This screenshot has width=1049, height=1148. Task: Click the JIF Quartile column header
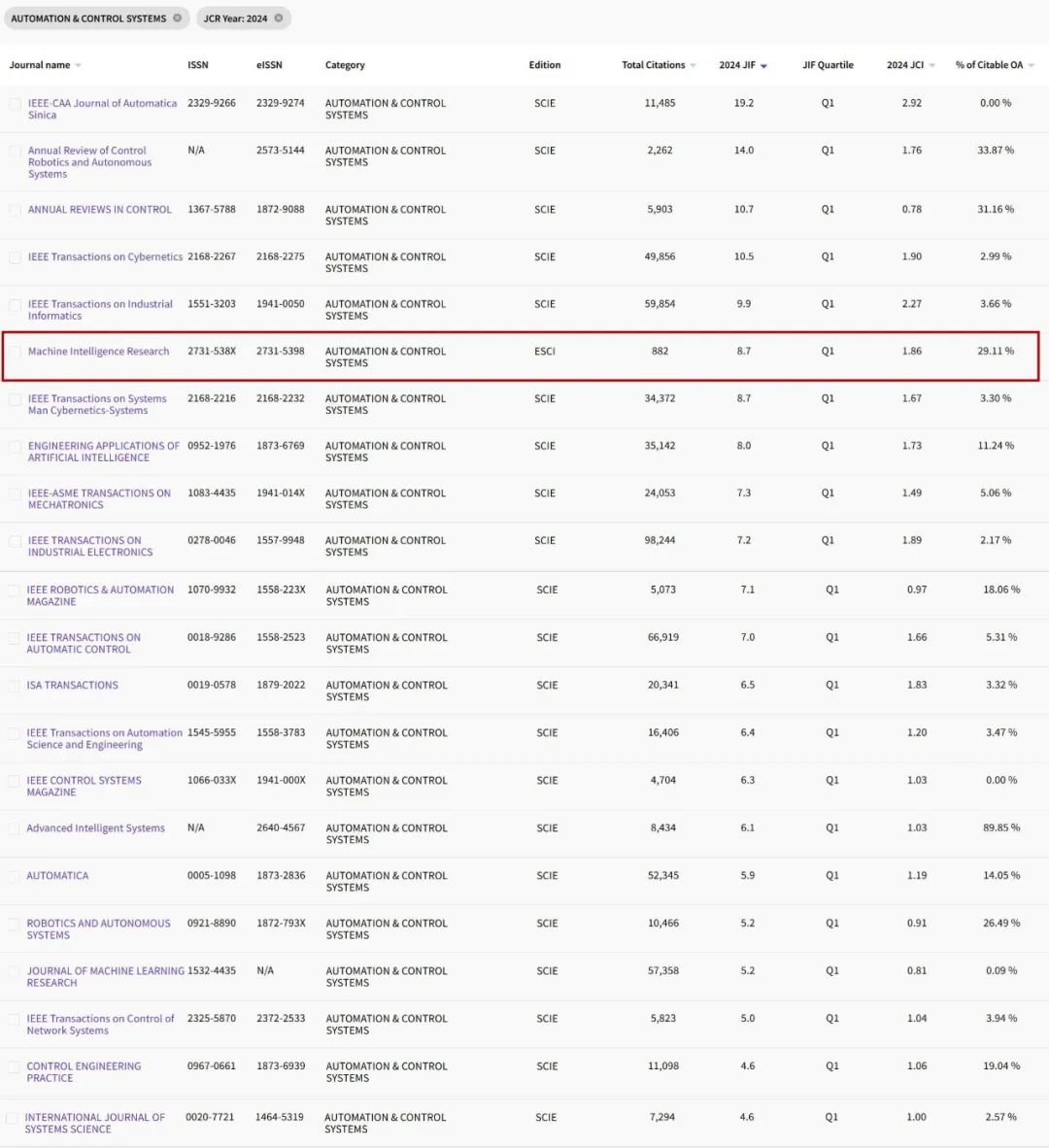828,65
